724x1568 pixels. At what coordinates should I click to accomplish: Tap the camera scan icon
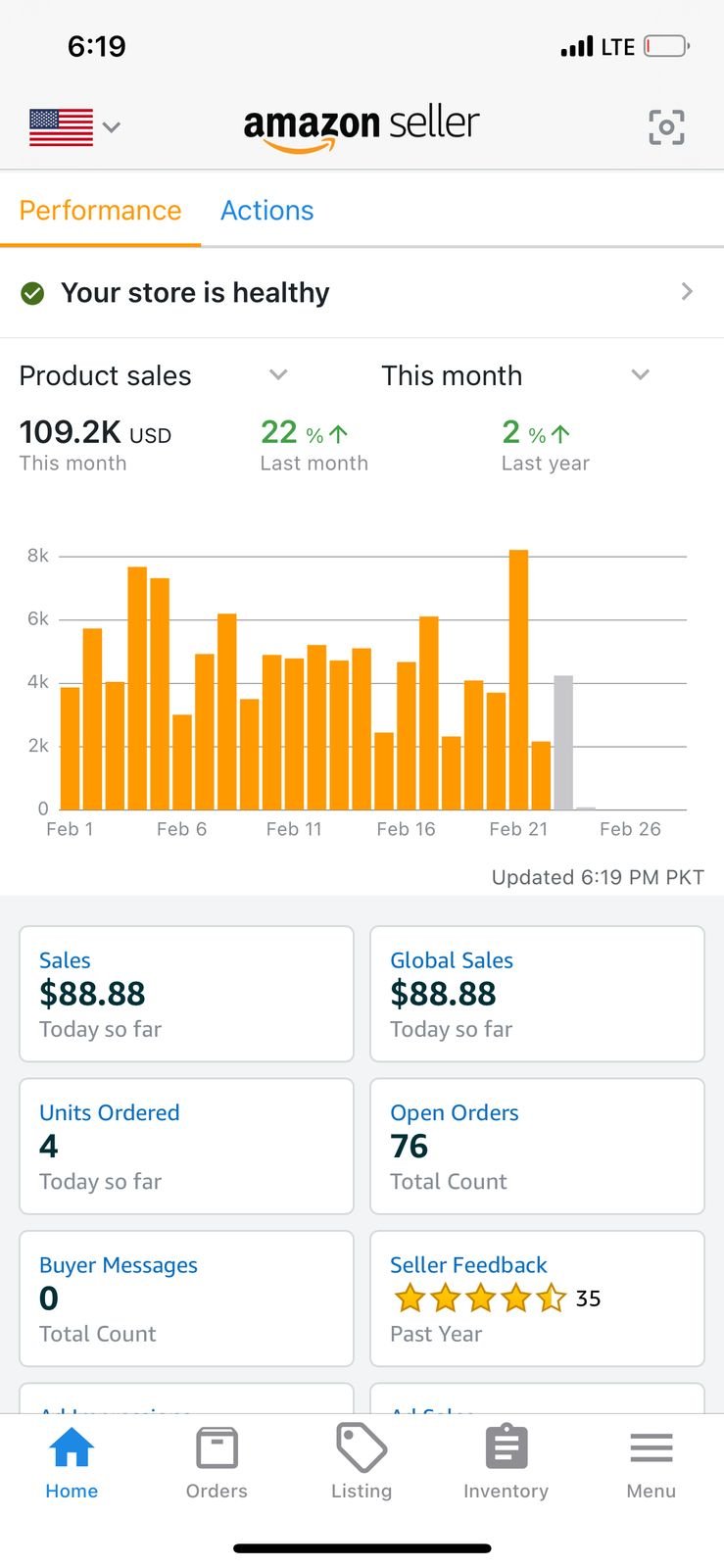coord(666,127)
